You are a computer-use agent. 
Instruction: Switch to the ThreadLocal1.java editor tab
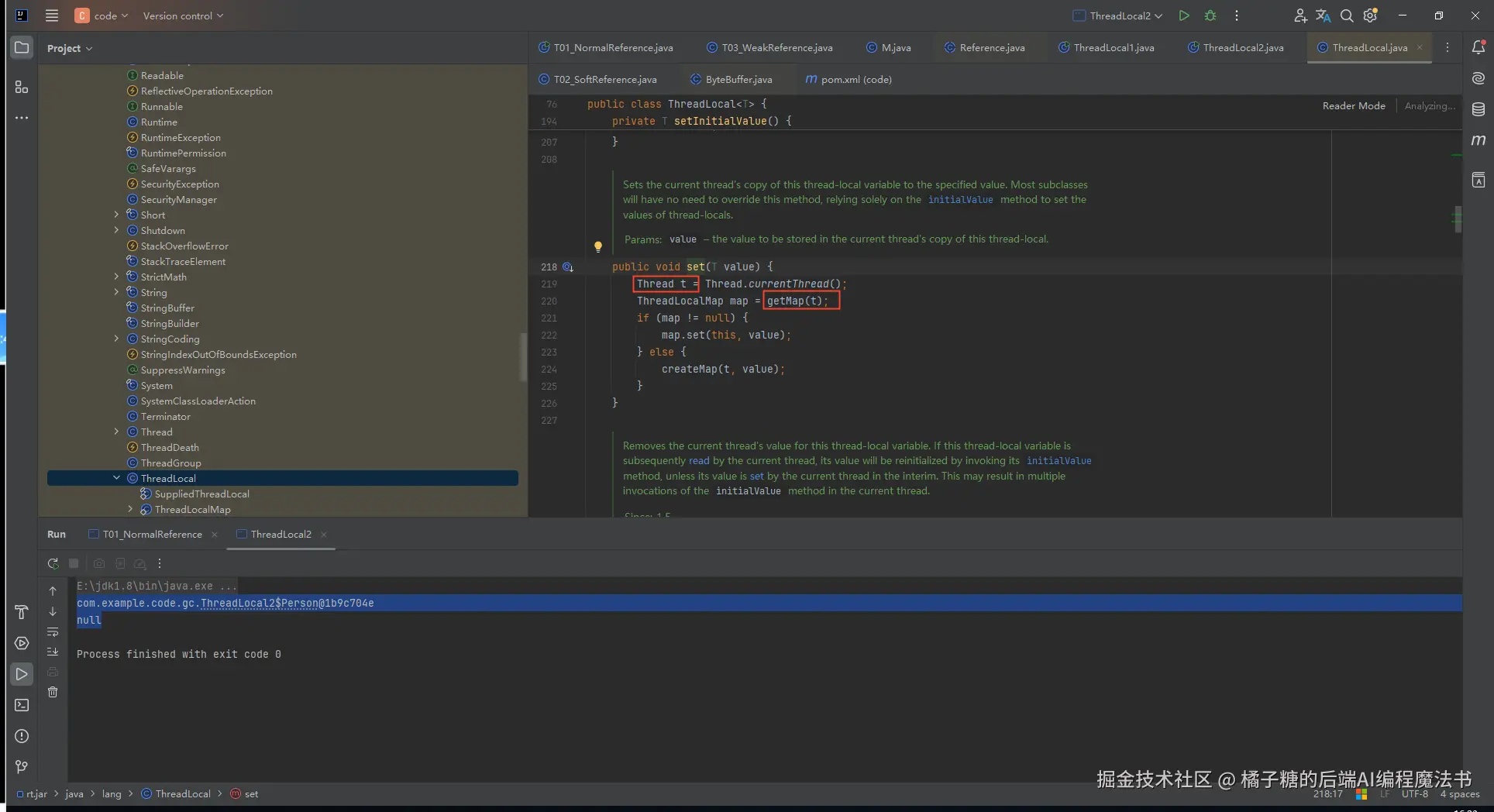pos(1113,48)
